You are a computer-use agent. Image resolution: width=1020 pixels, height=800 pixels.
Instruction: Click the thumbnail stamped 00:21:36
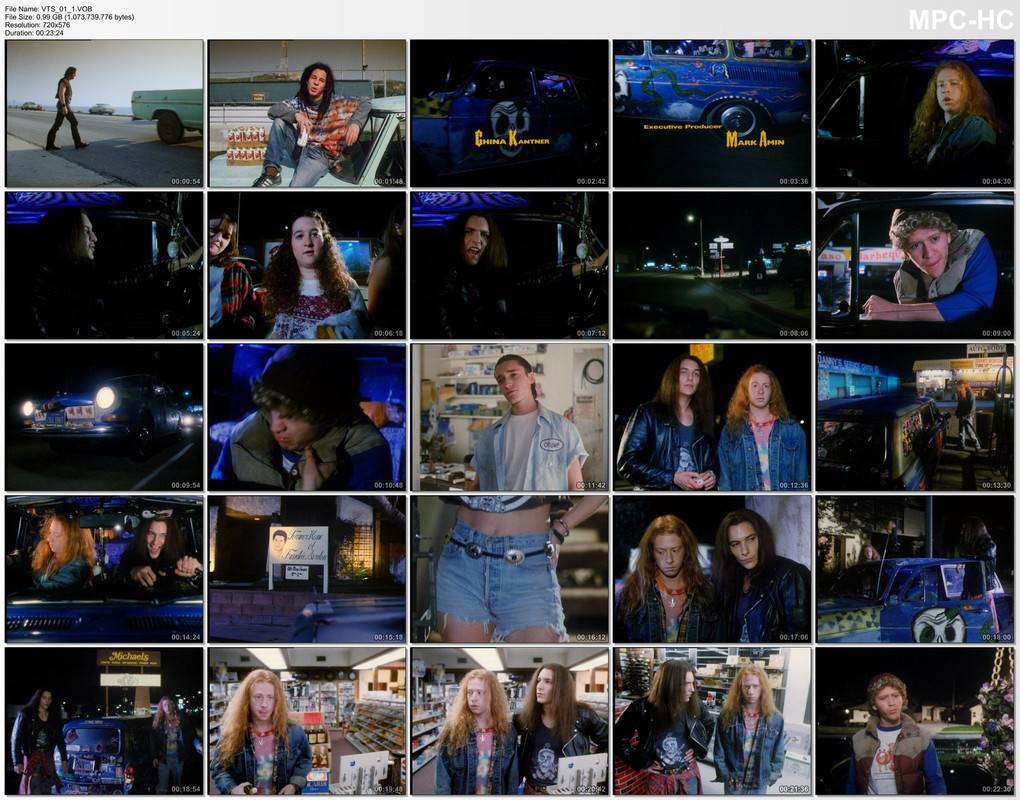712,721
